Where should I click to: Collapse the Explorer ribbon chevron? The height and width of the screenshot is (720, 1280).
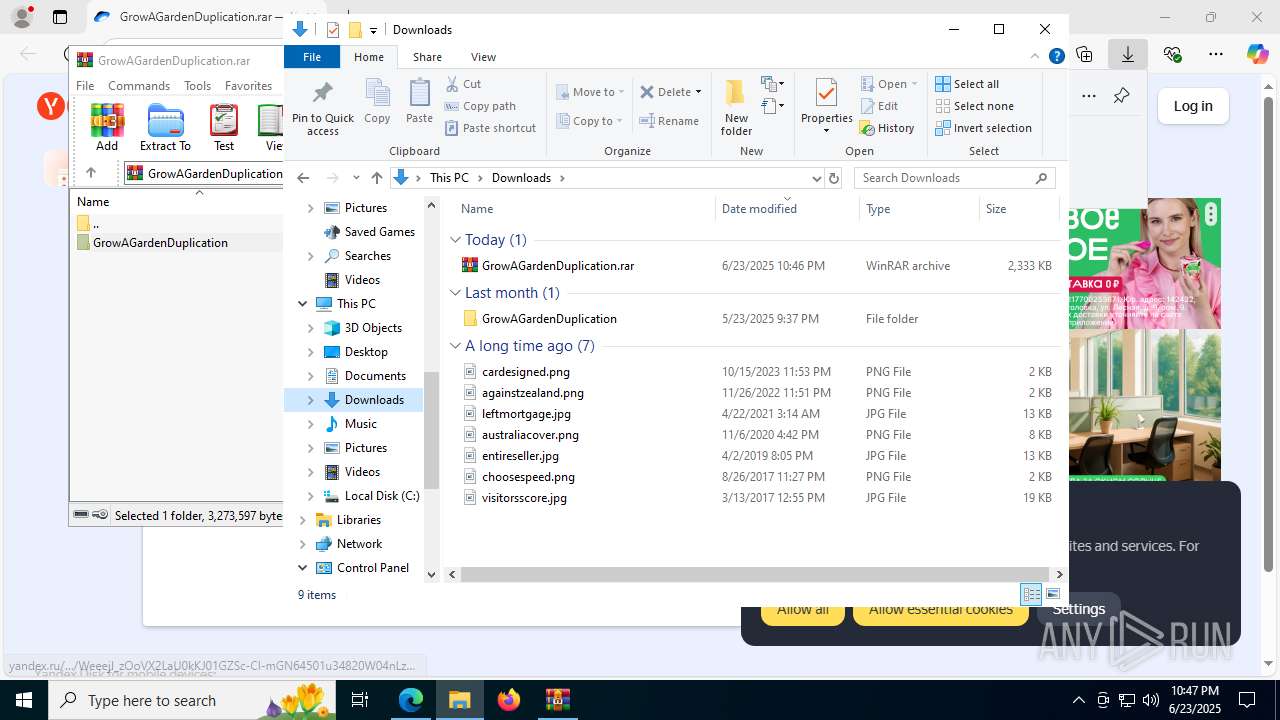[1035, 57]
